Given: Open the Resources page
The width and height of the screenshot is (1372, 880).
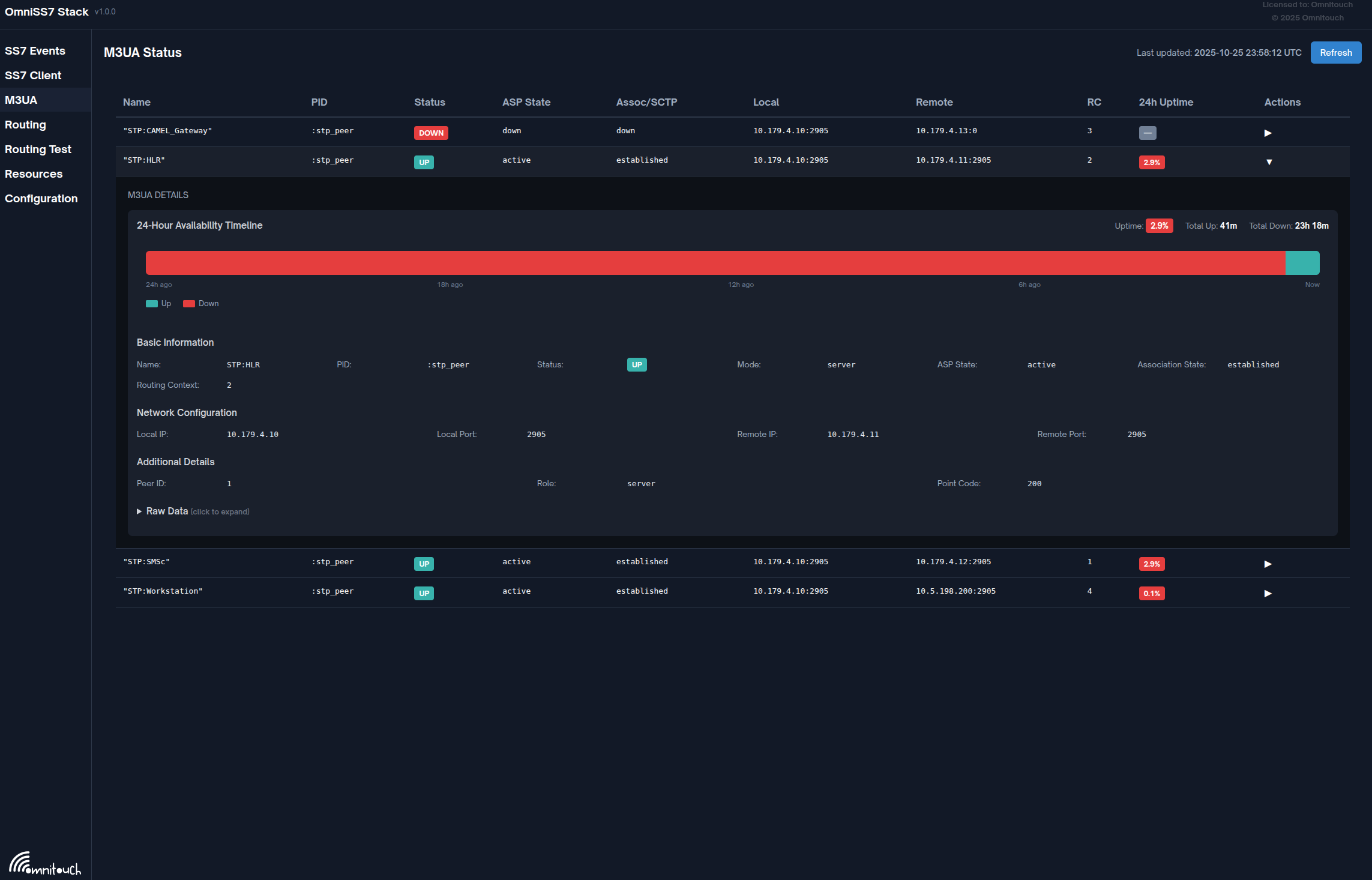Looking at the screenshot, I should (34, 174).
